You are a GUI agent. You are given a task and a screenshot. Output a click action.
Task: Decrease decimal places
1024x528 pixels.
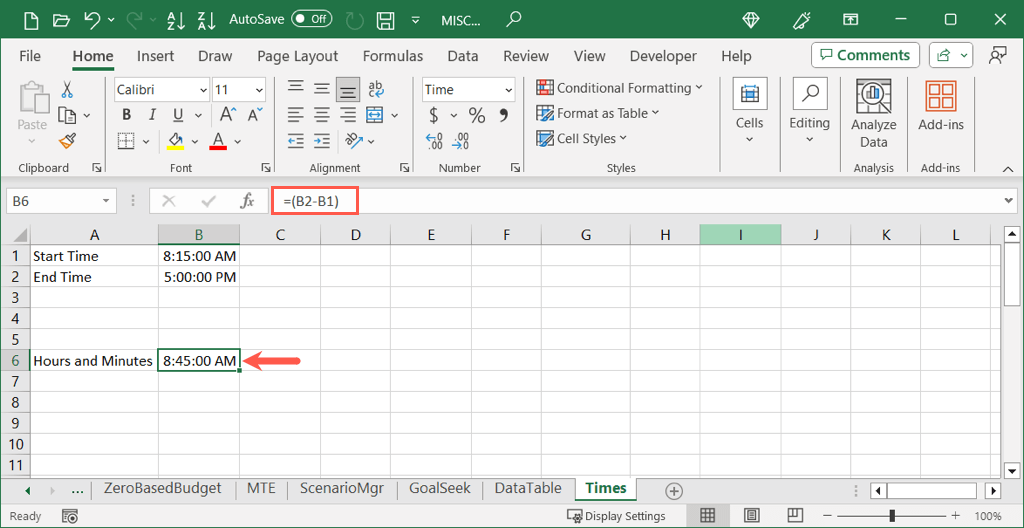pyautogui.click(x=460, y=140)
